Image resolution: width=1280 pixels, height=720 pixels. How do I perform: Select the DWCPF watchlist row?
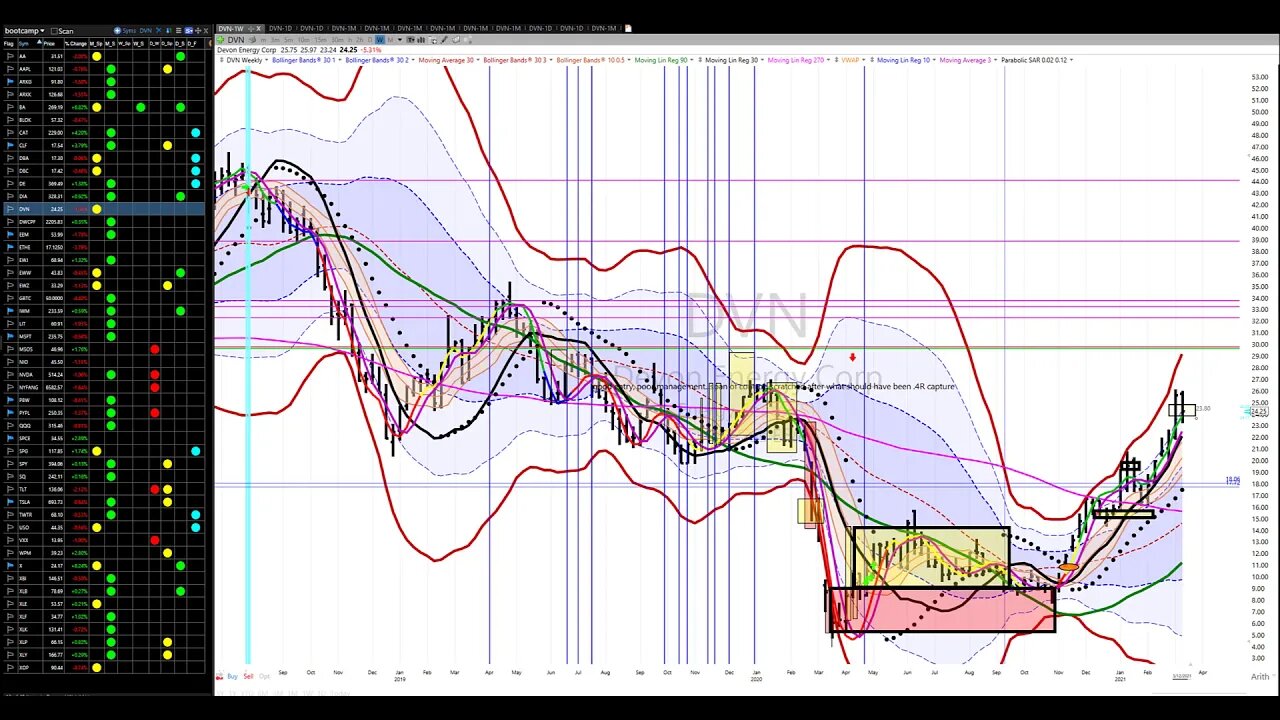(x=103, y=222)
